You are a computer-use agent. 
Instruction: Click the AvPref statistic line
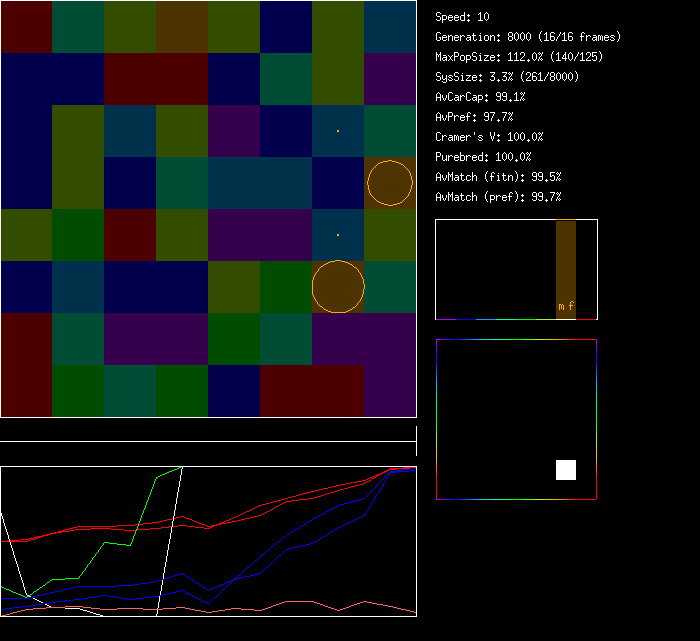click(474, 117)
